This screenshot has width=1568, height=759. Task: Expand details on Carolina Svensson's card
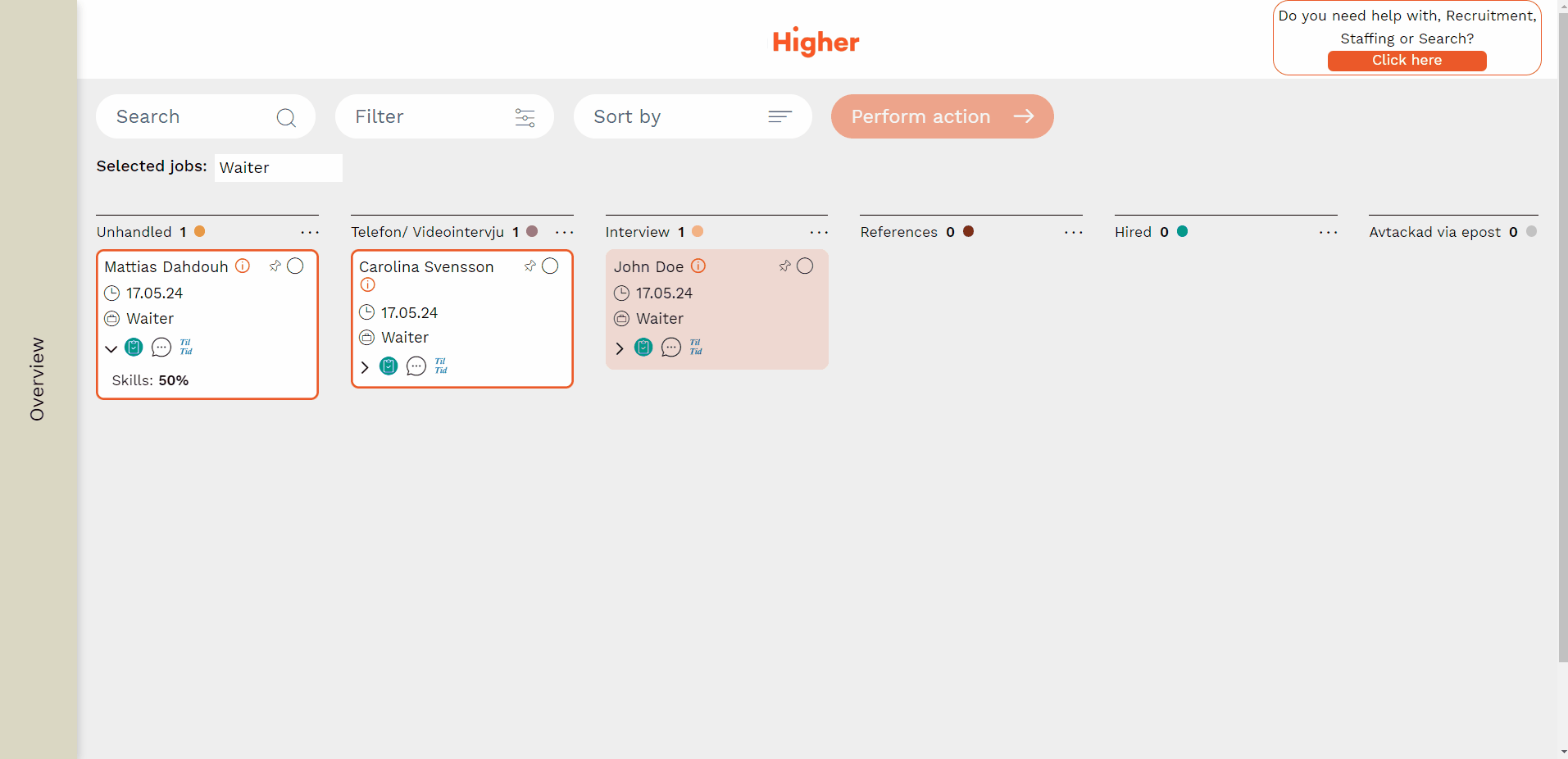365,367
